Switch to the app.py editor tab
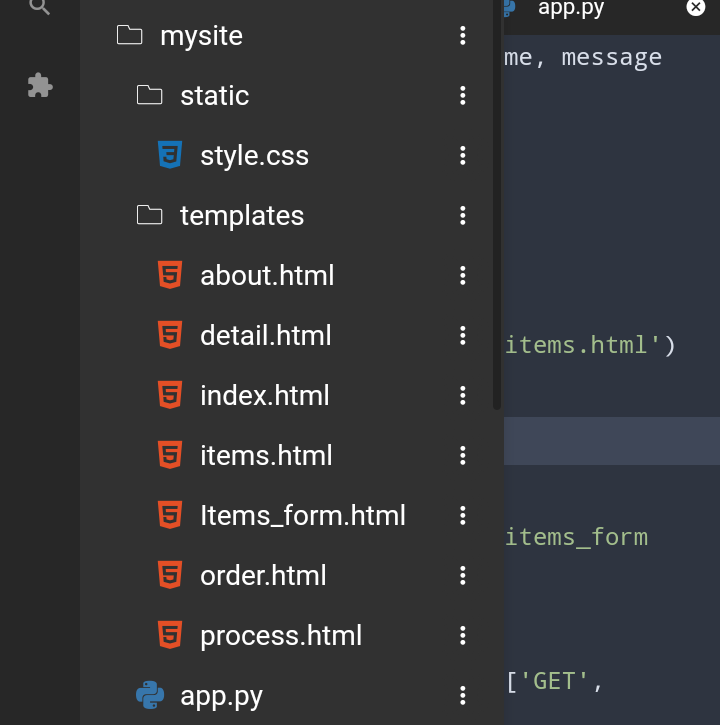Viewport: 720px width, 725px height. [571, 8]
